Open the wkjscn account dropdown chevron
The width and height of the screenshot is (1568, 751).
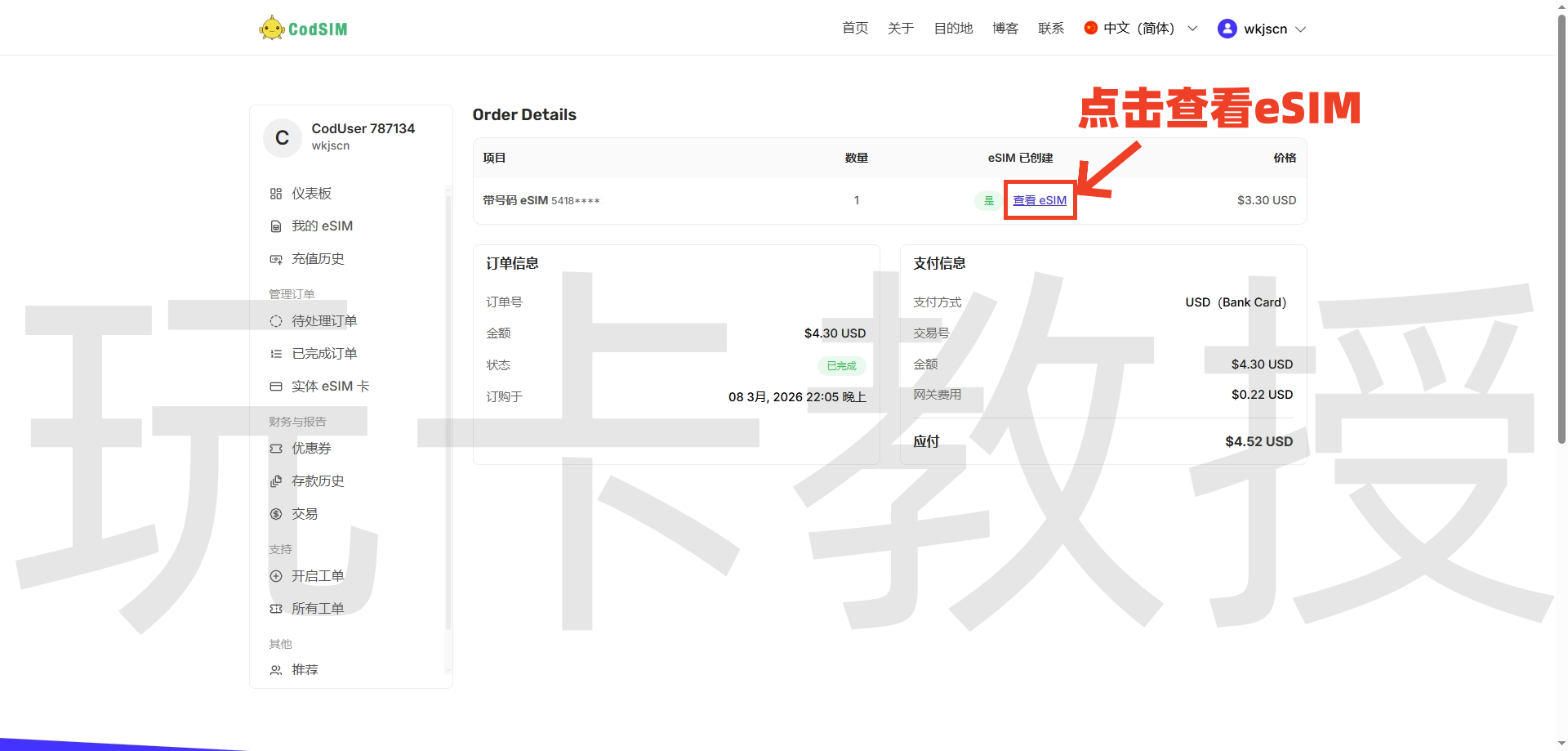coord(1300,29)
